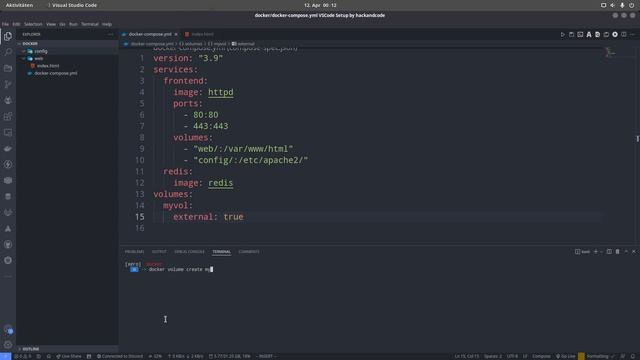Viewport: 640px width, 360px height.
Task: Maximize the terminal panel with the up chevron
Action: [626, 252]
